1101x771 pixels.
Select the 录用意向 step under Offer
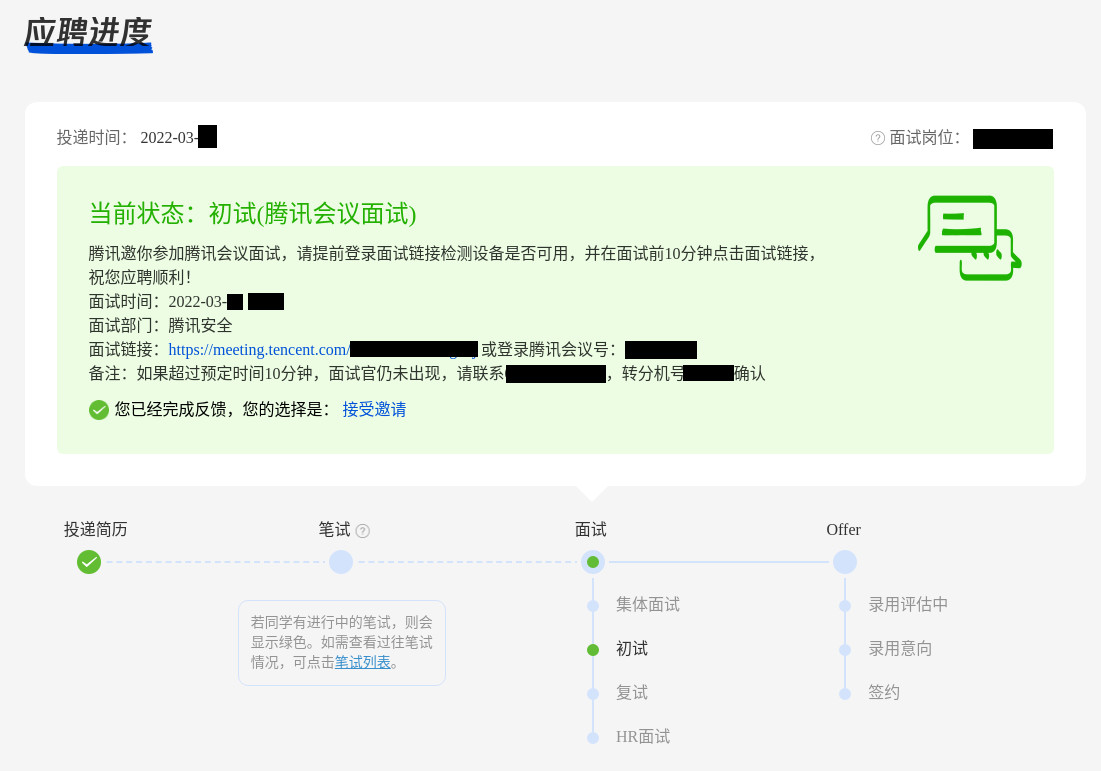click(x=899, y=649)
